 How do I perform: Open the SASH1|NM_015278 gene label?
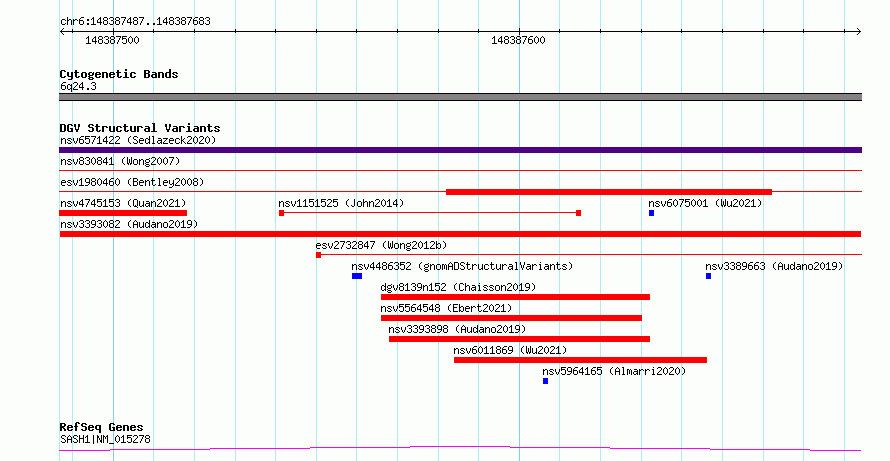[105, 439]
